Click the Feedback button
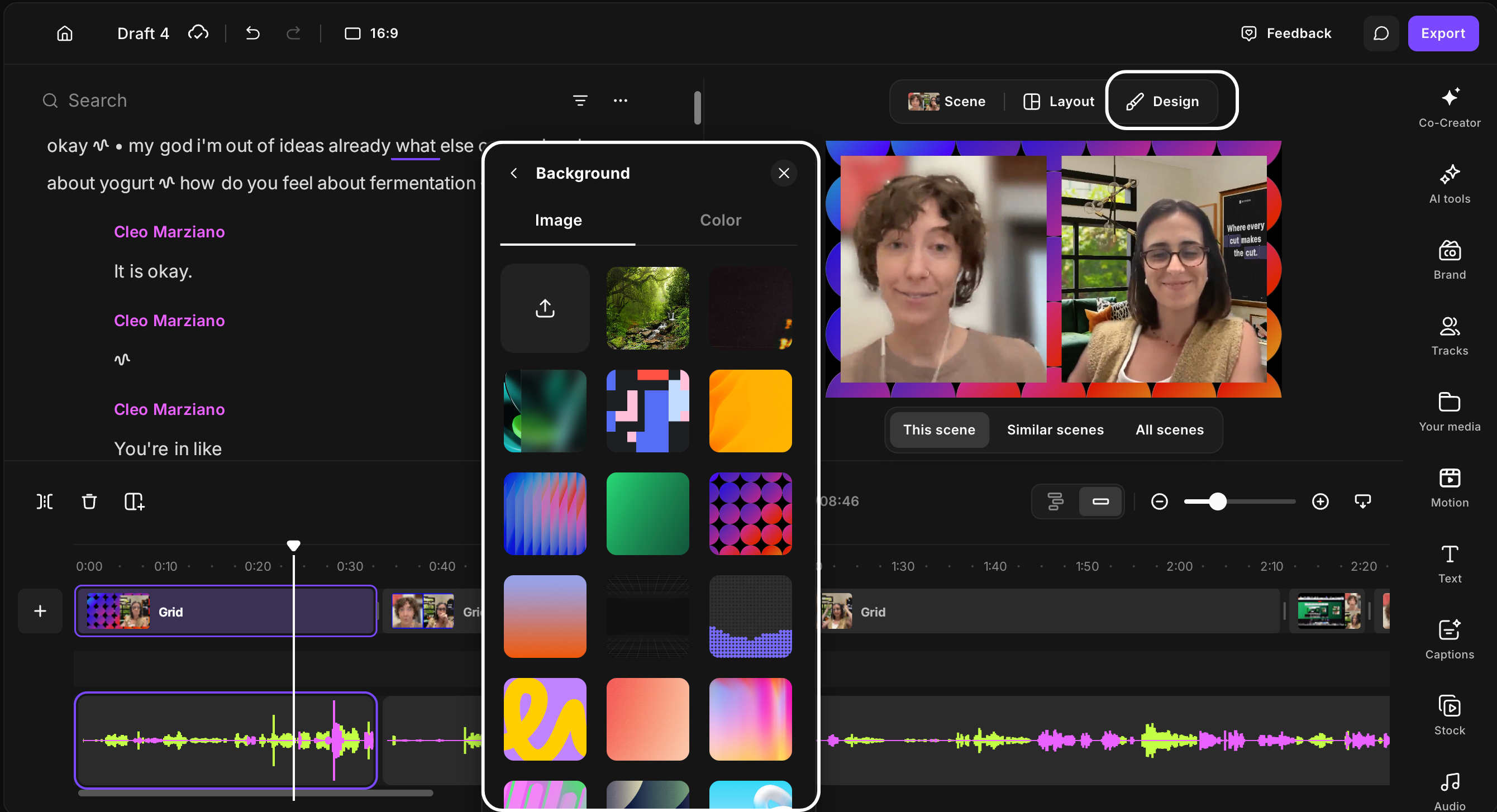Viewport: 1497px width, 812px height. pos(1285,34)
